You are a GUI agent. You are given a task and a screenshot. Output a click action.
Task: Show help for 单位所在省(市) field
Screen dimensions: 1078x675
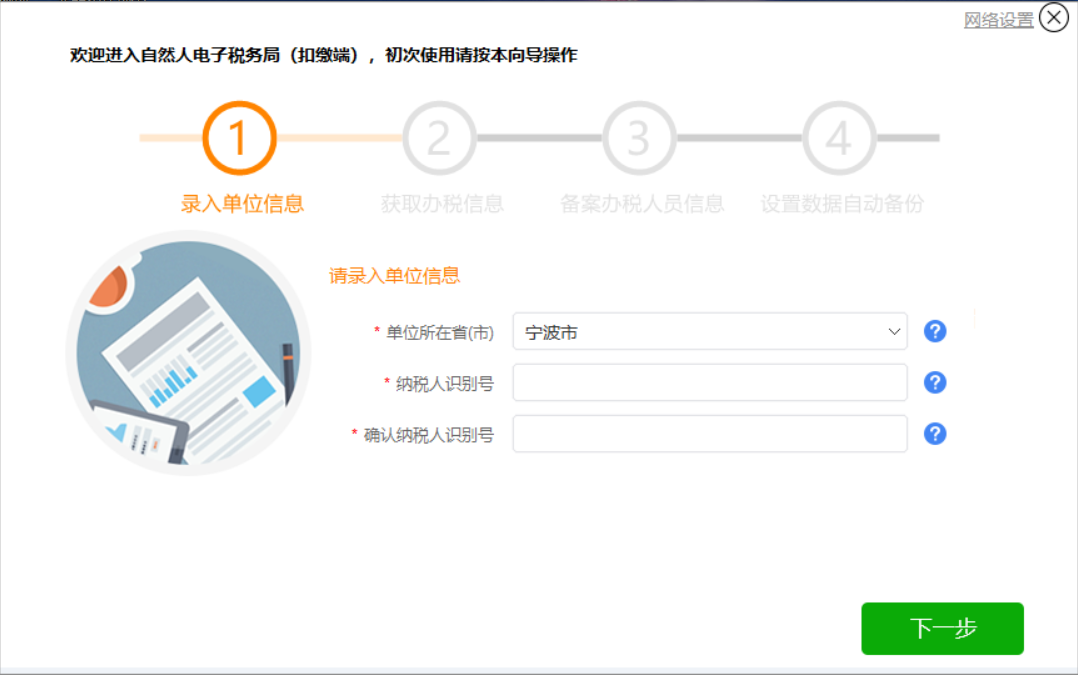tap(935, 331)
